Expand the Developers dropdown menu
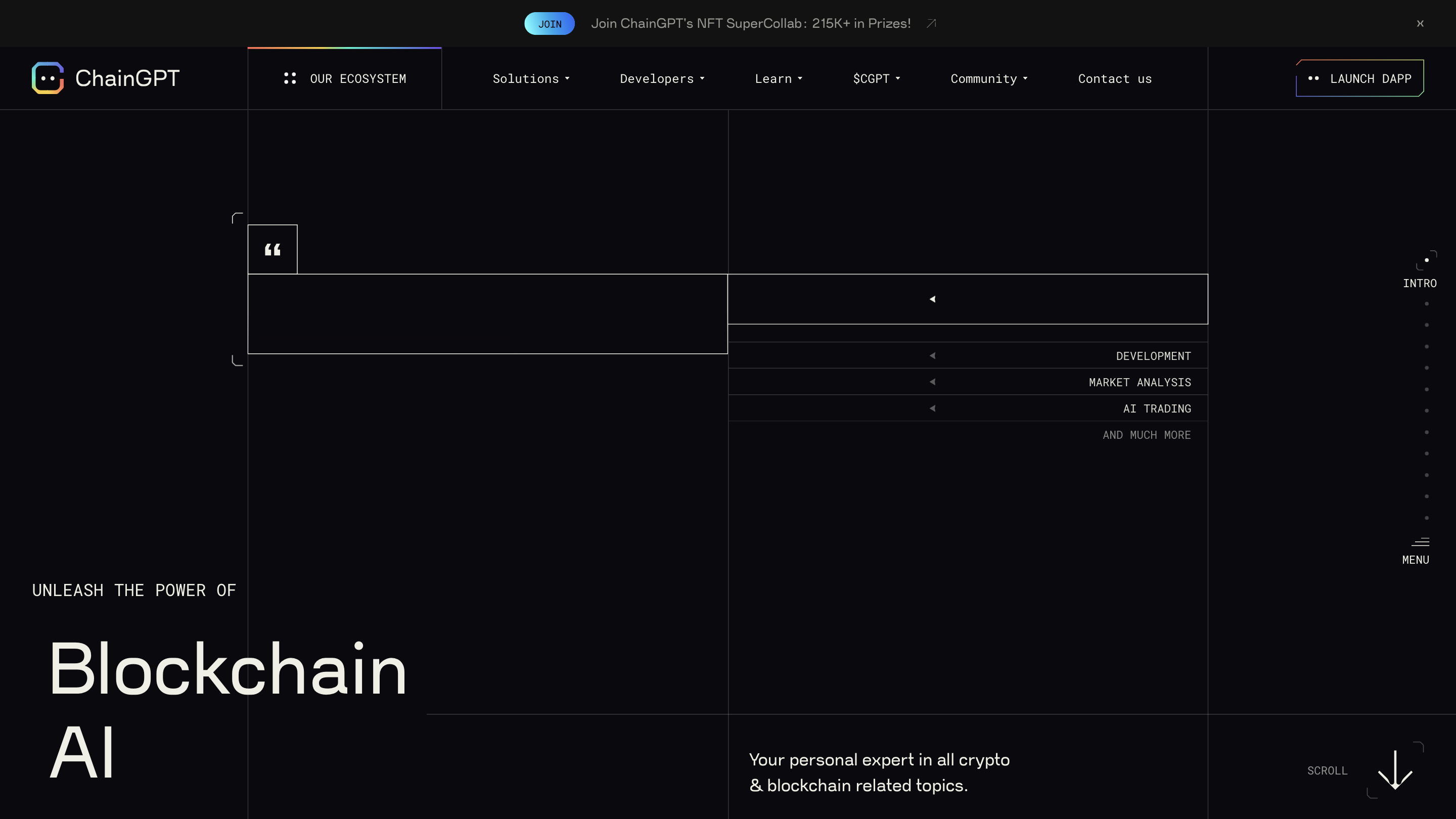 pos(662,78)
